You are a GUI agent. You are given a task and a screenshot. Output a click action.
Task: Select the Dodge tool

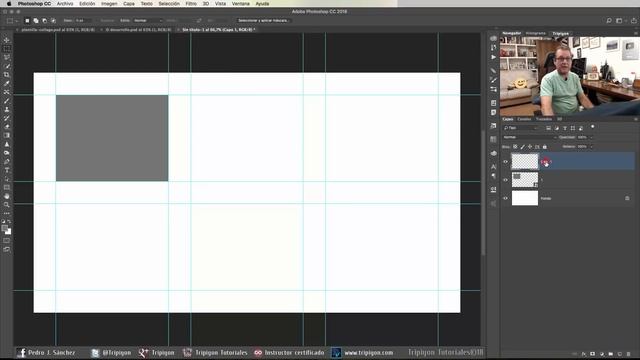7,153
